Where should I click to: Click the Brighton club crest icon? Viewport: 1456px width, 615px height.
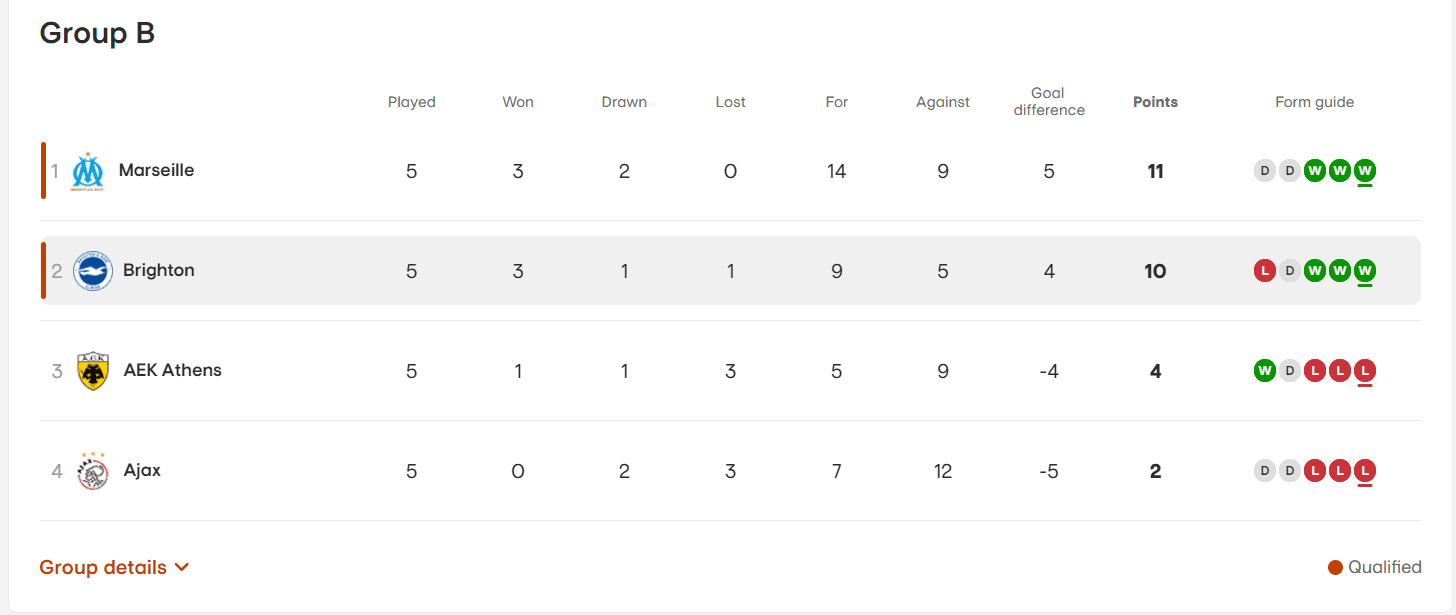93,271
